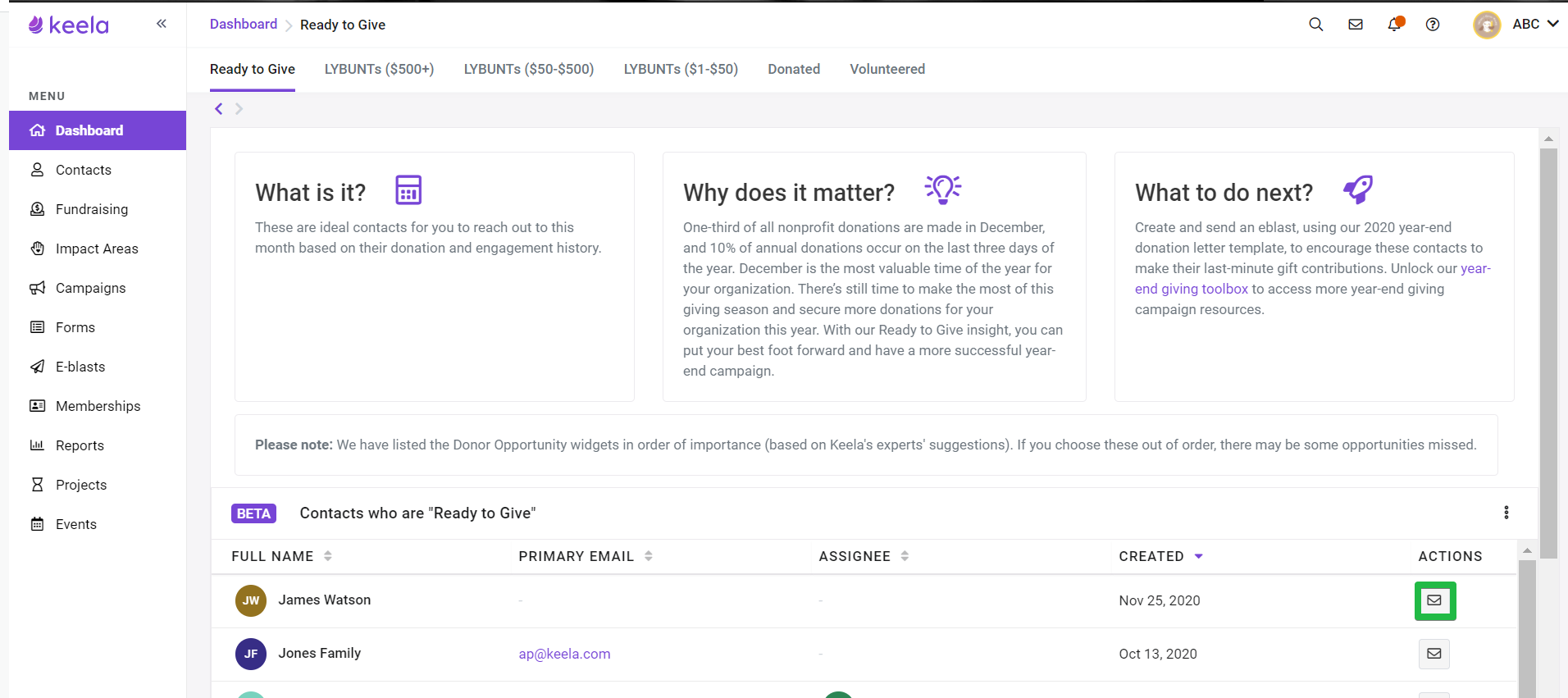Click the Forms list icon
Image resolution: width=1568 pixels, height=698 pixels.
tap(37, 327)
